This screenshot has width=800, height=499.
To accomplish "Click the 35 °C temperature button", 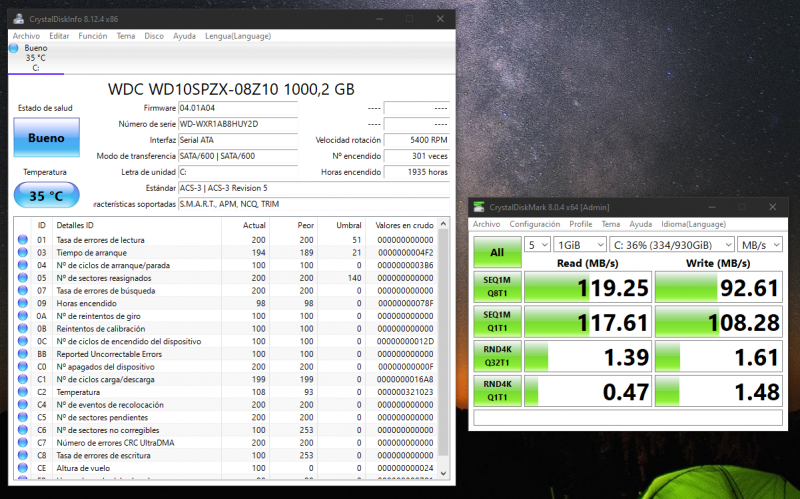I will [46, 195].
